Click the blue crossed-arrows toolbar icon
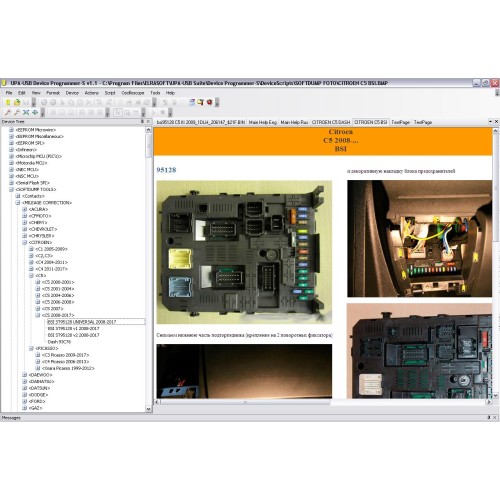Screen dimensions: 500x500 pyautogui.click(x=26, y=113)
